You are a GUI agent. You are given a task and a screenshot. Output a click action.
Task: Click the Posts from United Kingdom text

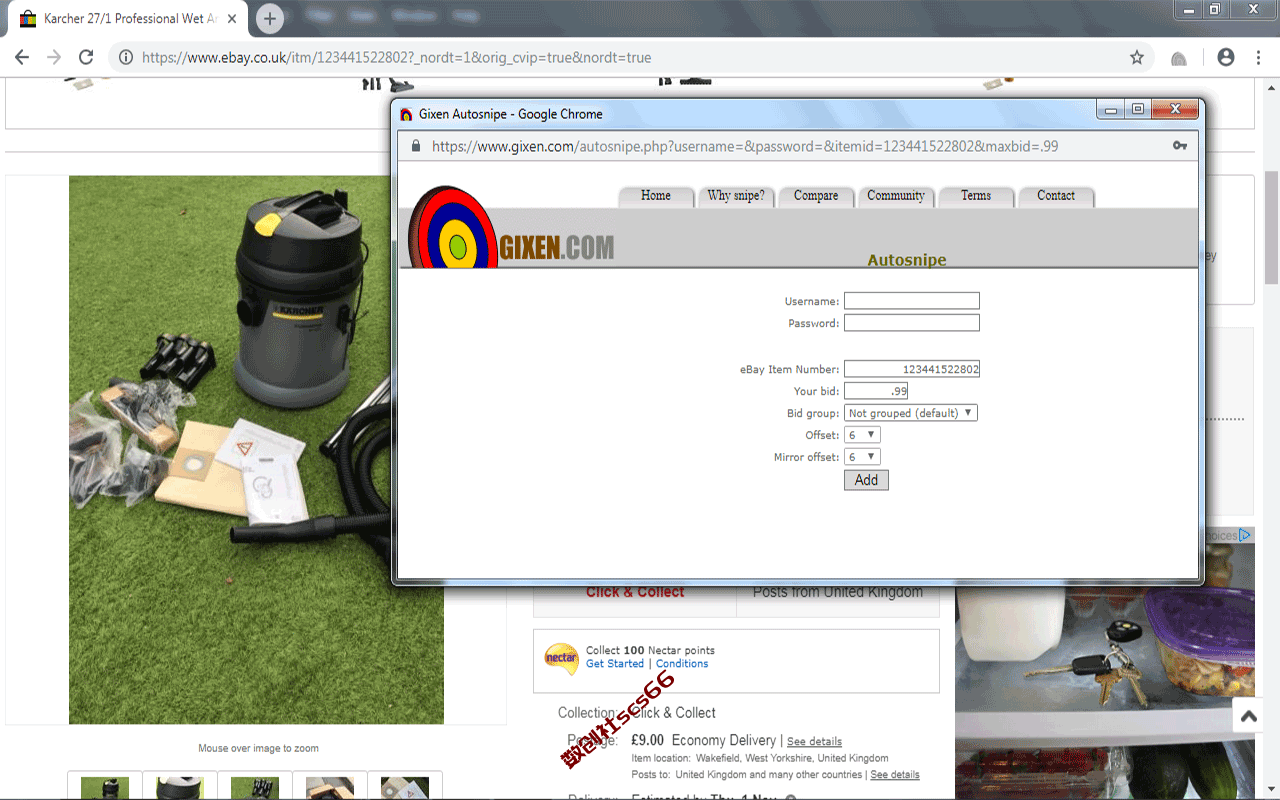click(838, 592)
